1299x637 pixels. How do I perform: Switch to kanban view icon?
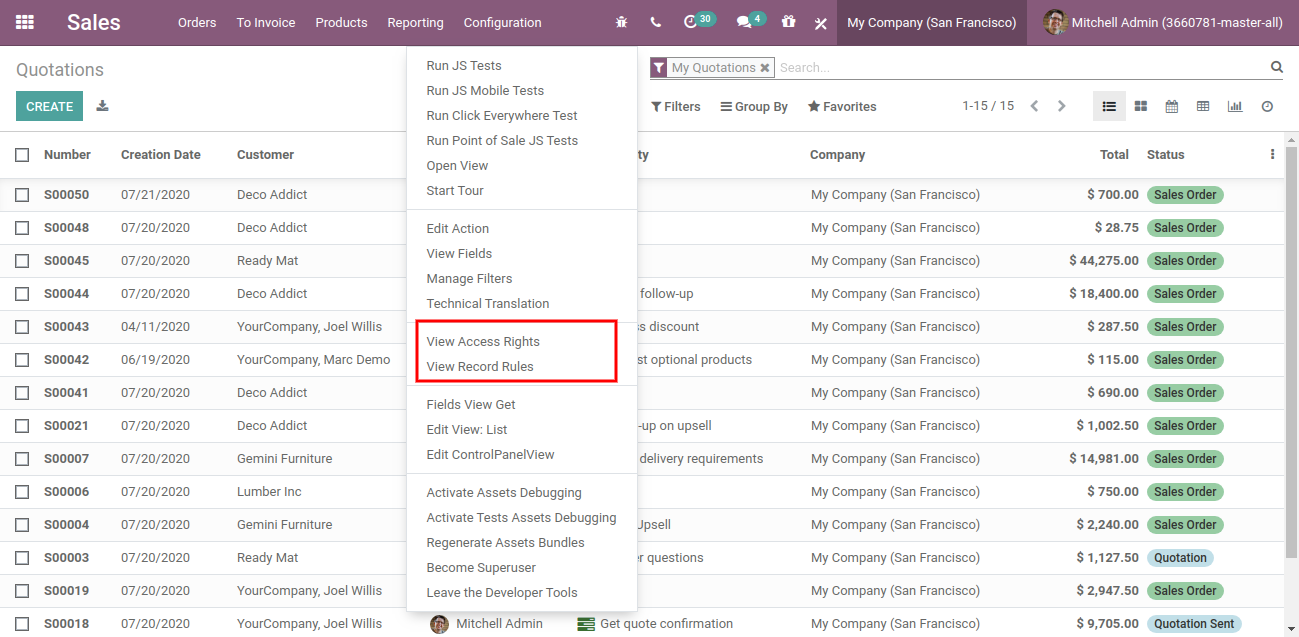pyautogui.click(x=1141, y=106)
